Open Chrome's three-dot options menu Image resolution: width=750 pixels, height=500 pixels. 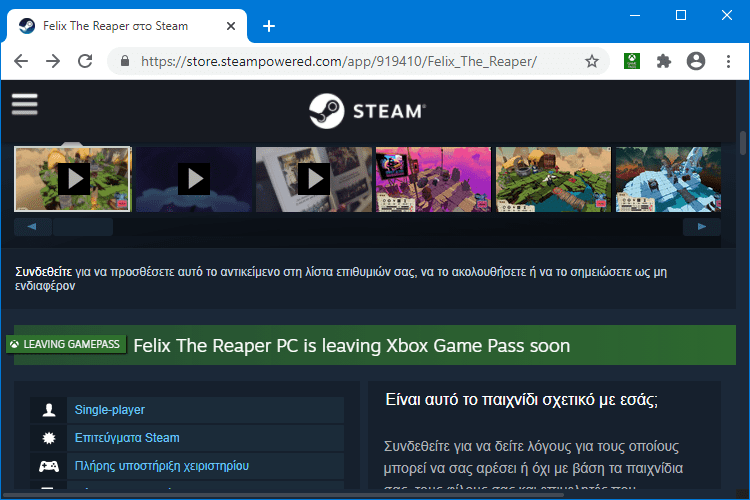coord(728,61)
